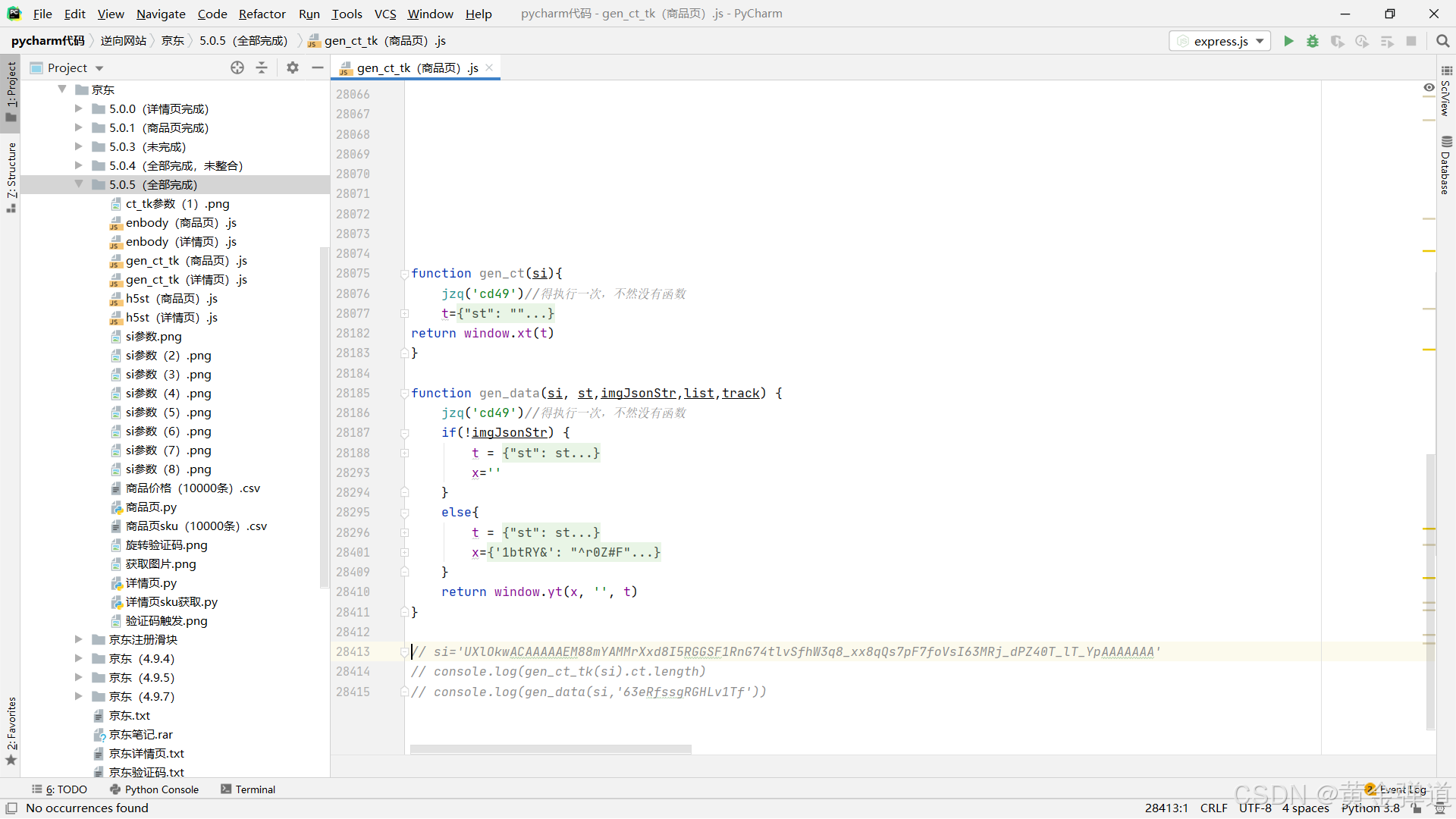Collapse all in Project panel
The image size is (1456, 819).
pyautogui.click(x=262, y=67)
